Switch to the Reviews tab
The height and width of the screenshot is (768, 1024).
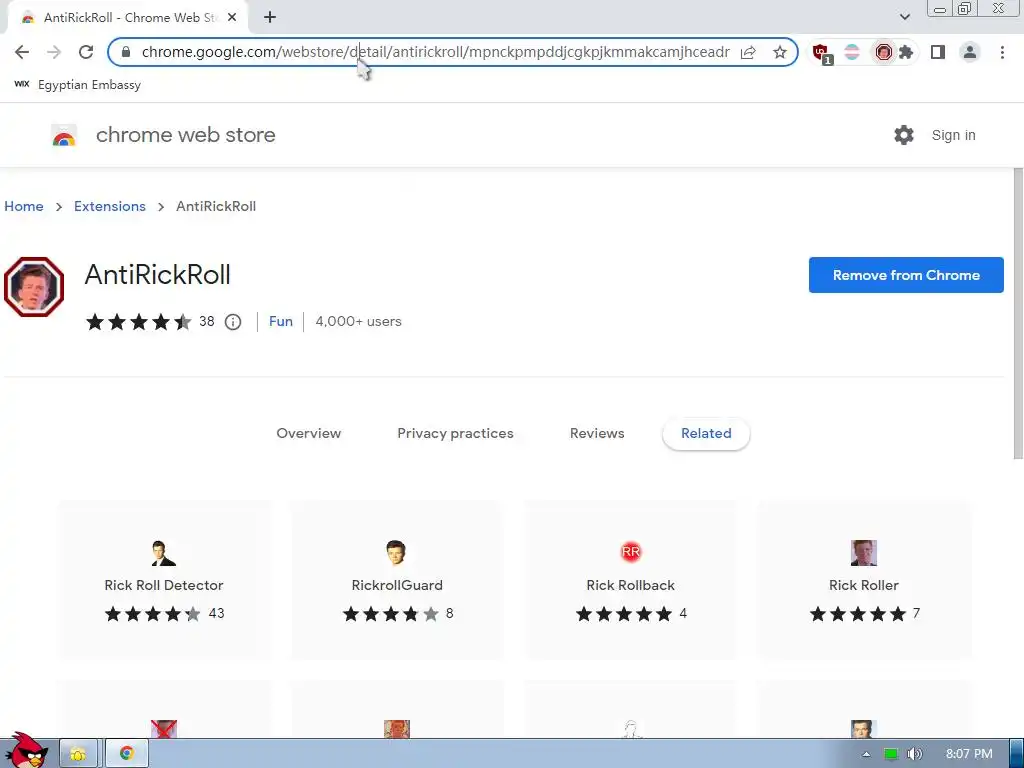597,434
